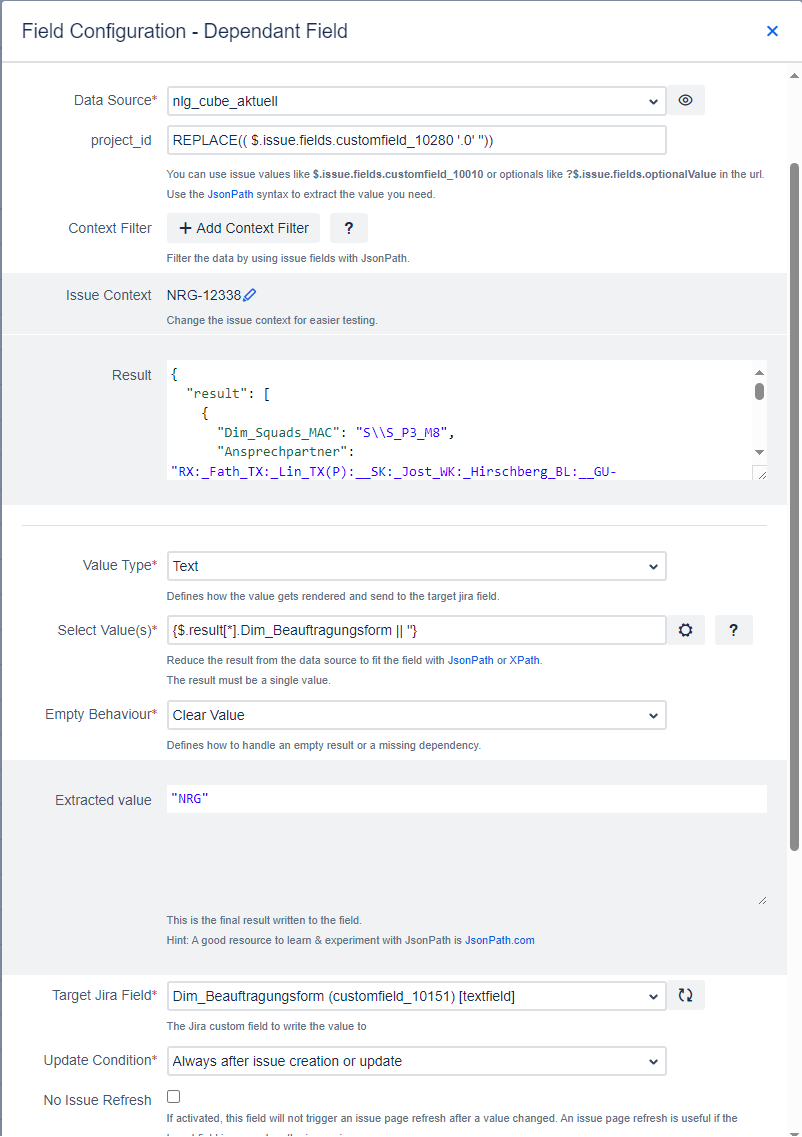The width and height of the screenshot is (802, 1137).
Task: Open the Target Jira Field dropdown
Action: pyautogui.click(x=416, y=996)
